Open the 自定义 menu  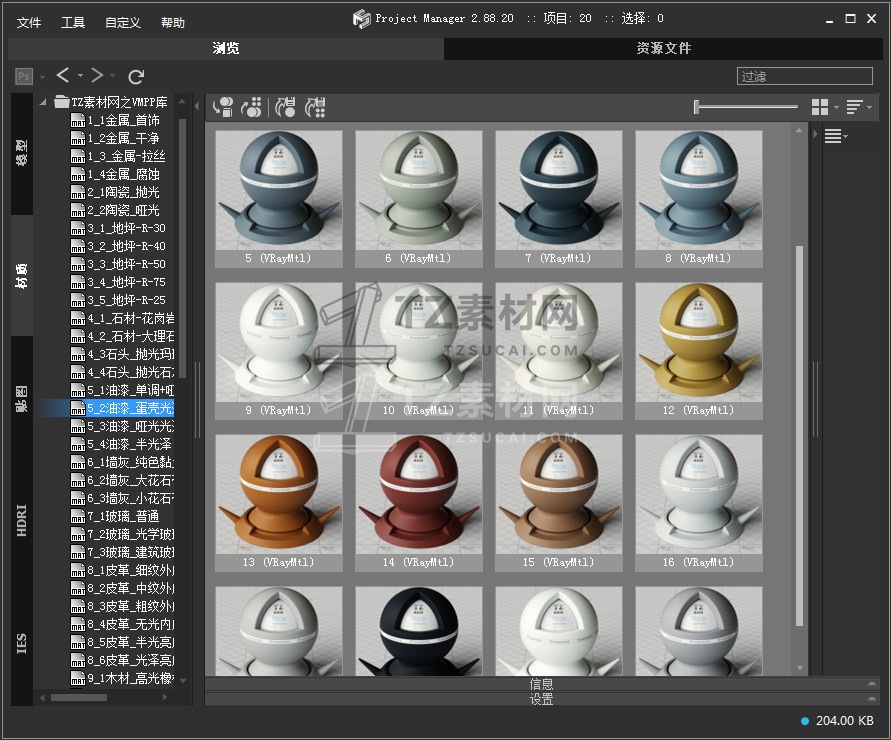pos(122,22)
